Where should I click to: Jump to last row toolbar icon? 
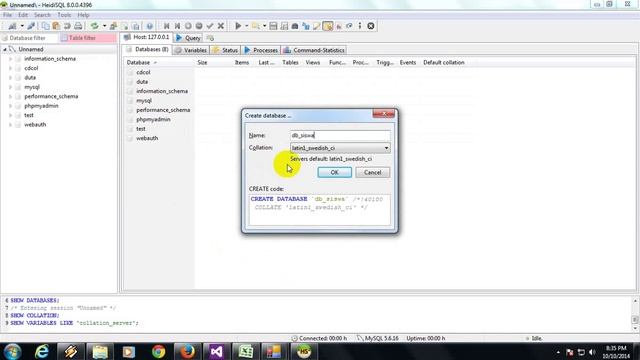pos(177,26)
